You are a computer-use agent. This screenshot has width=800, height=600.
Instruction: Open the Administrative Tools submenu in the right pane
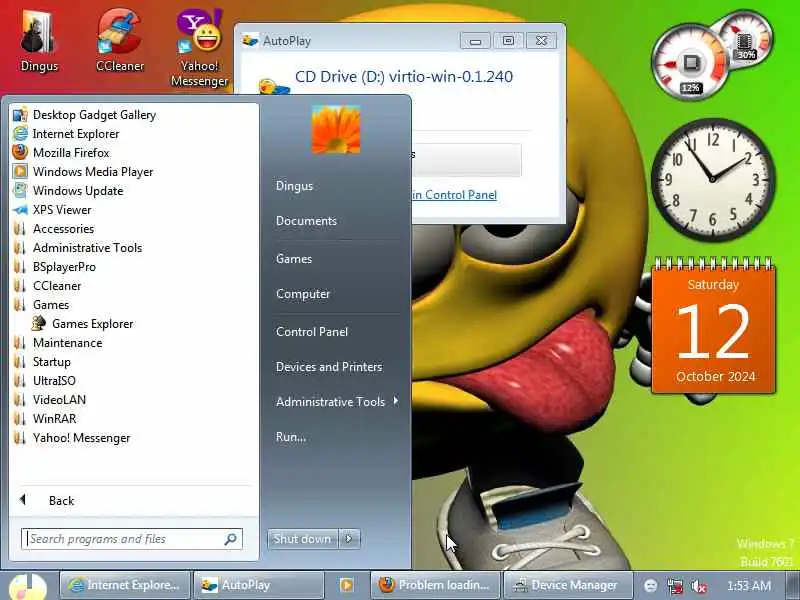[337, 402]
